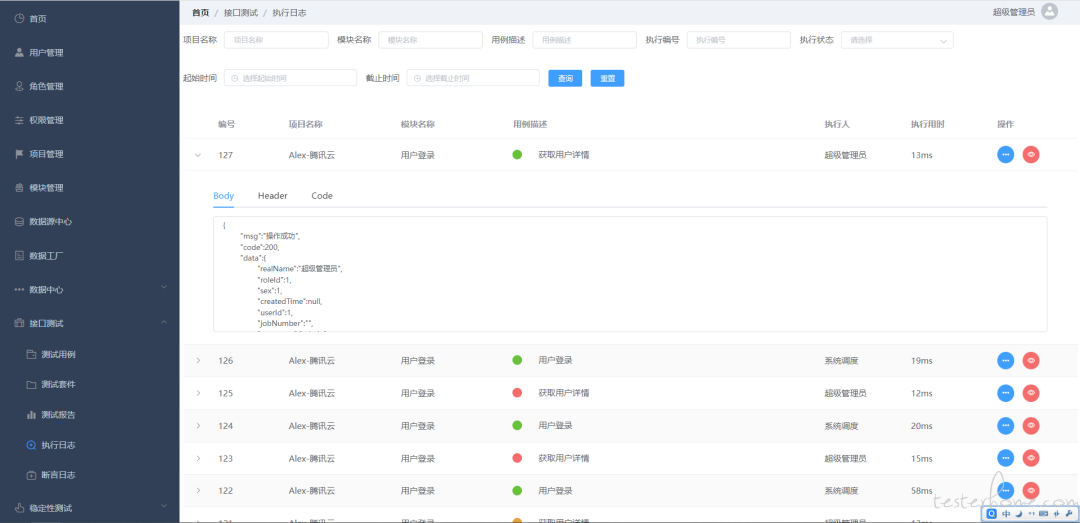Click inside the JSON response body area
The image size is (1080, 523).
(630, 274)
